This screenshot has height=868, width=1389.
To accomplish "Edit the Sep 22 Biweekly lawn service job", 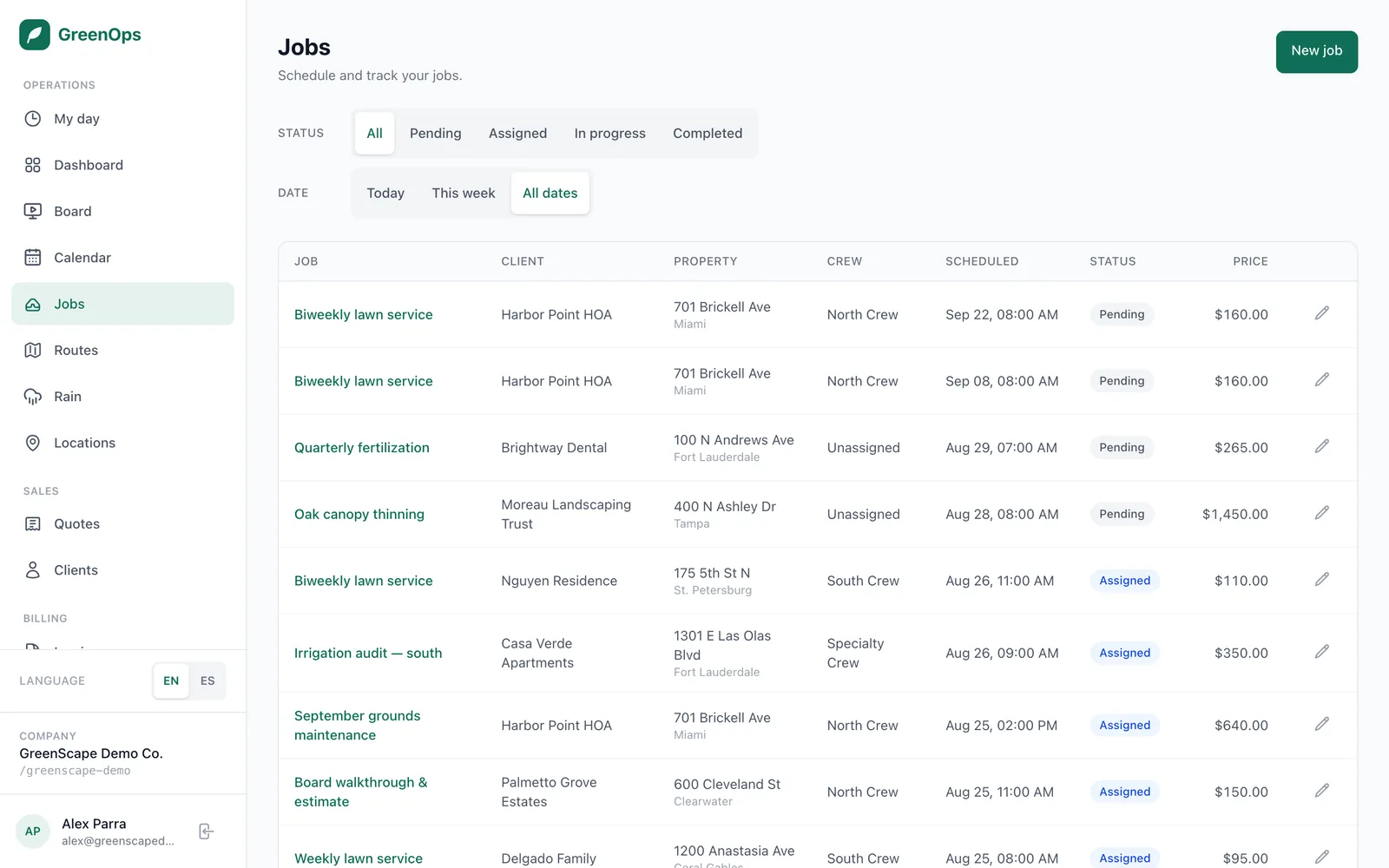I will (1322, 313).
